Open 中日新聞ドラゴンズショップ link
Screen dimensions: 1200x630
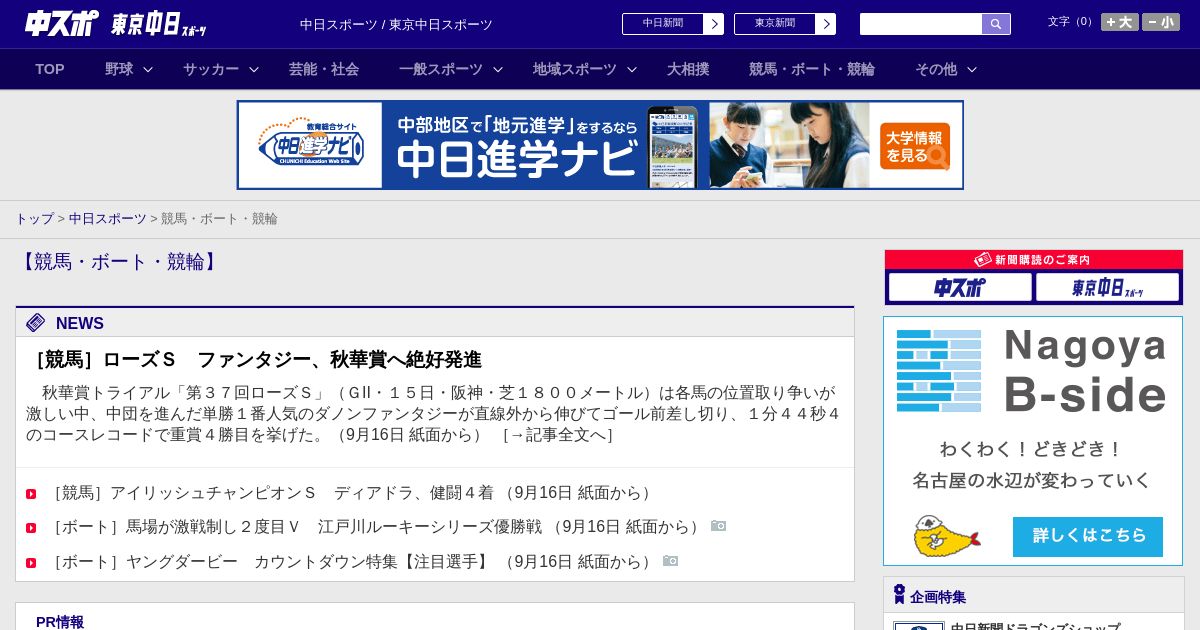coord(1035,627)
